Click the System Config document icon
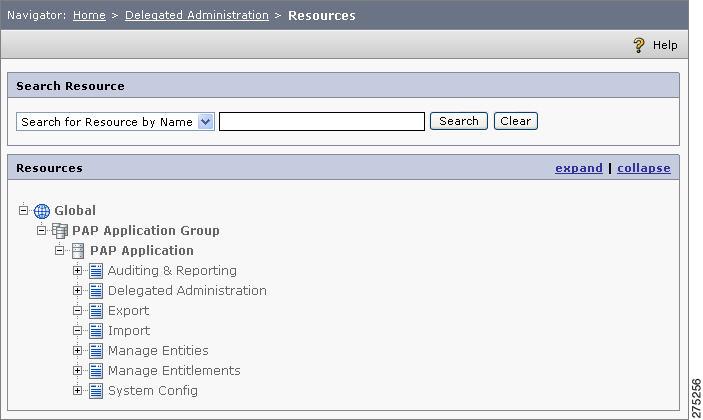This screenshot has height=420, width=703. [x=96, y=391]
